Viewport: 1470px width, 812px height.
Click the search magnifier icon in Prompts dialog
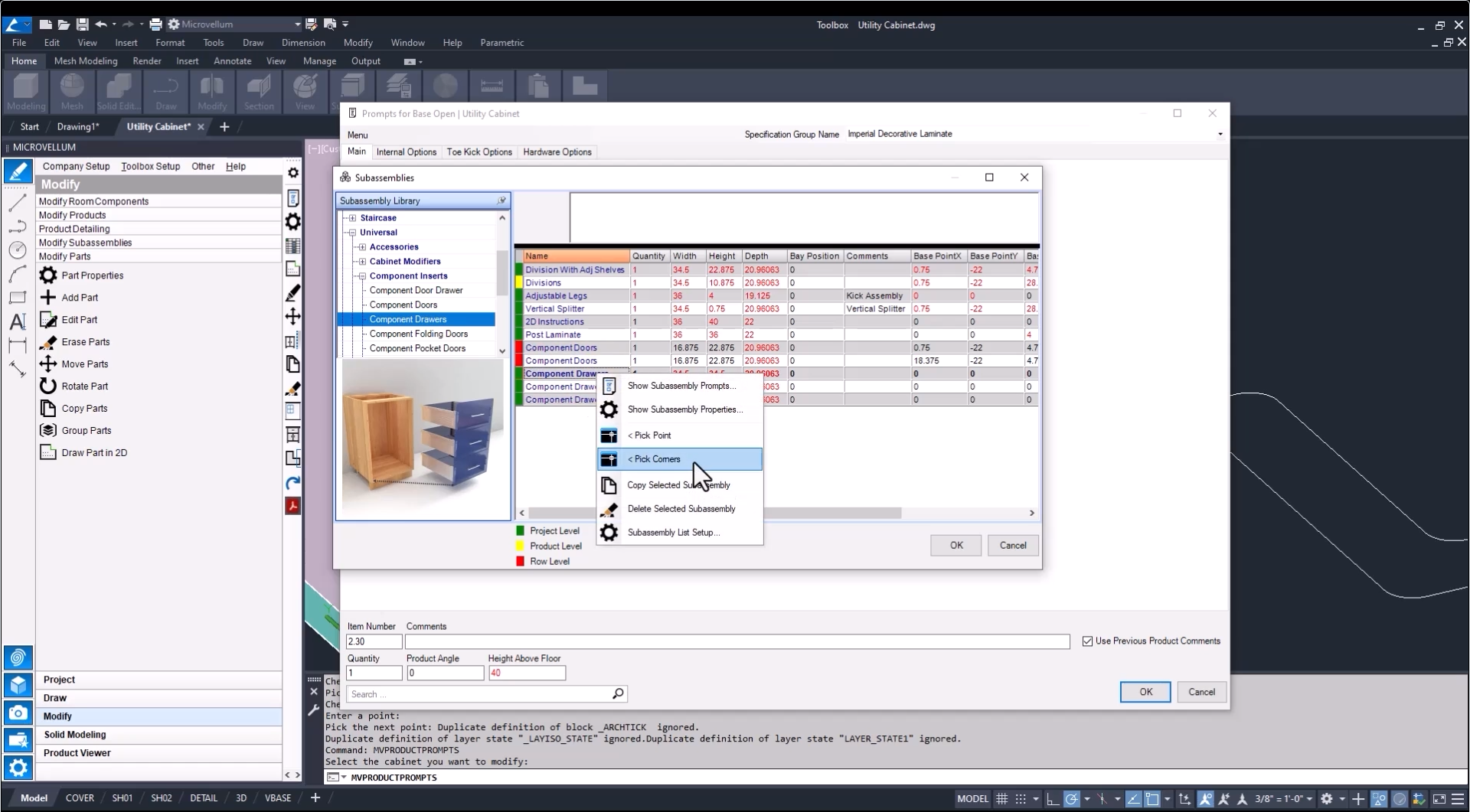point(618,693)
